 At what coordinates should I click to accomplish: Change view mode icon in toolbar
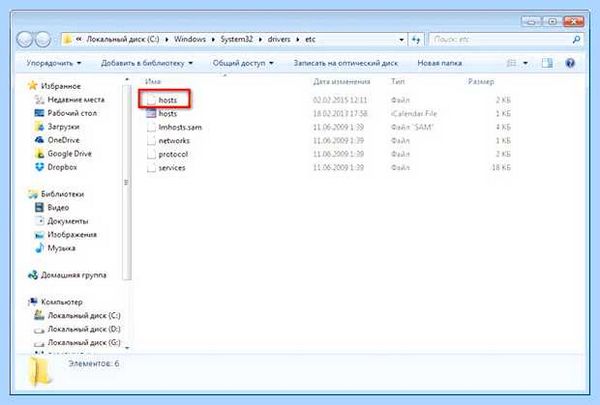(512, 63)
